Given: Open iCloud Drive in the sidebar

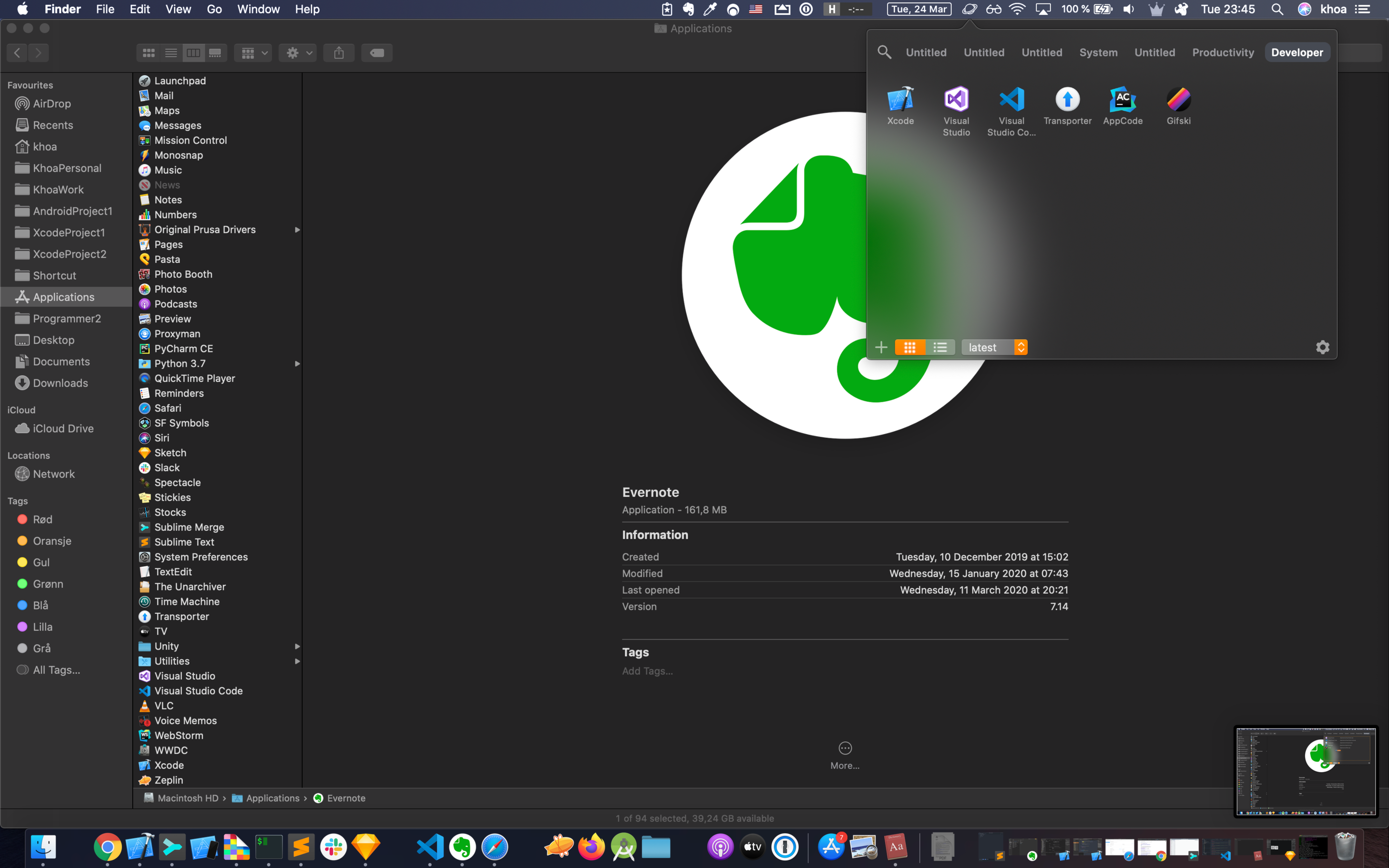Looking at the screenshot, I should (66, 428).
